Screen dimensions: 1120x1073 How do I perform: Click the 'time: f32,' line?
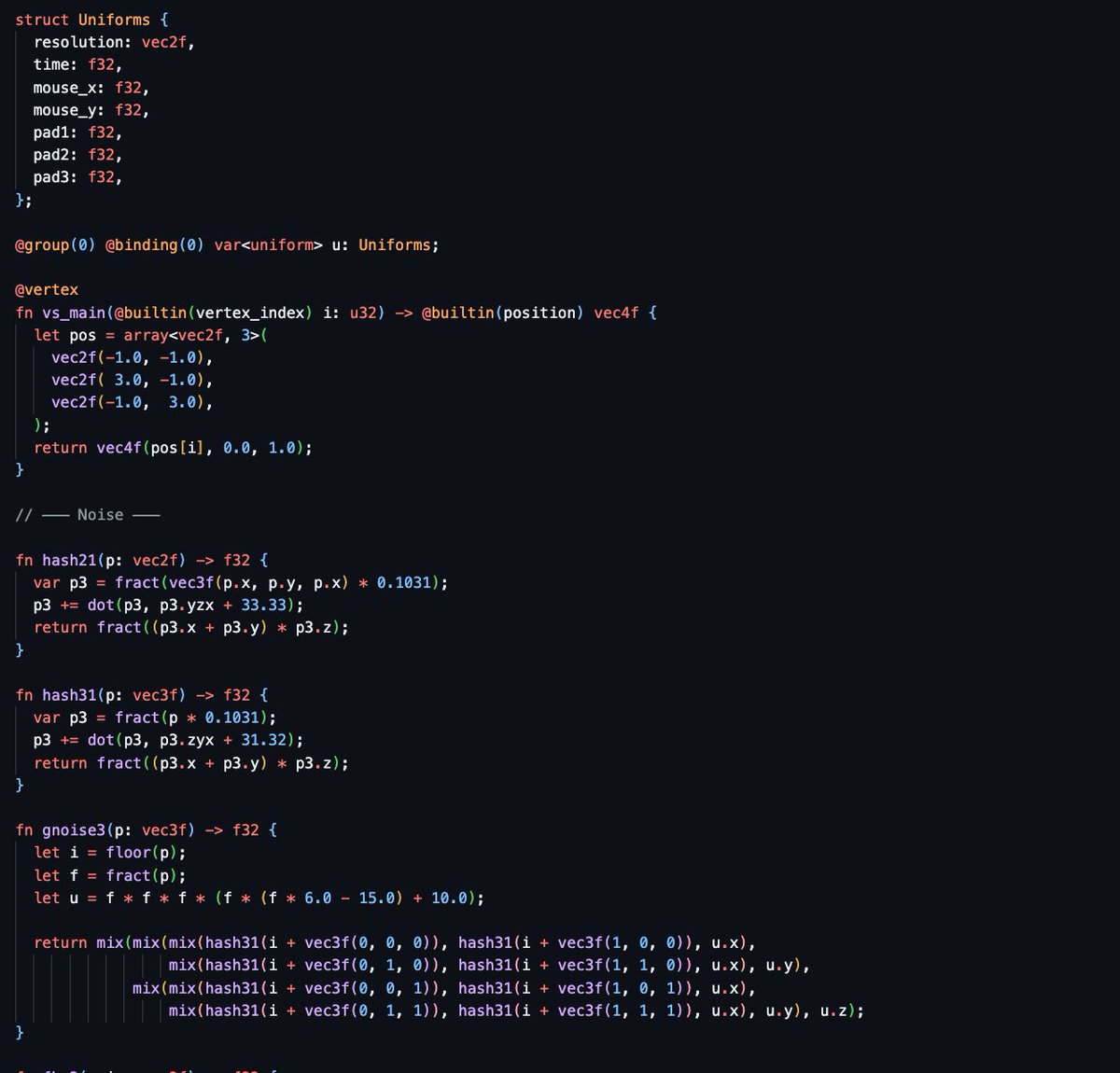(77, 64)
